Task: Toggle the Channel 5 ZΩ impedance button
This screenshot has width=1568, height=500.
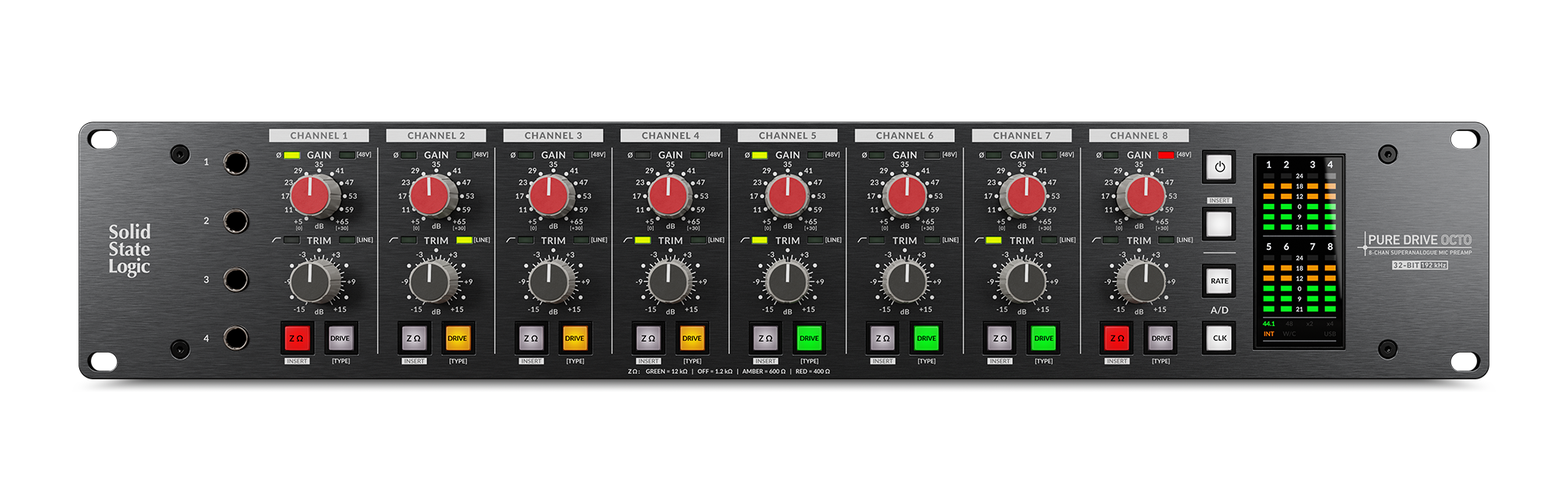Action: coord(765,339)
